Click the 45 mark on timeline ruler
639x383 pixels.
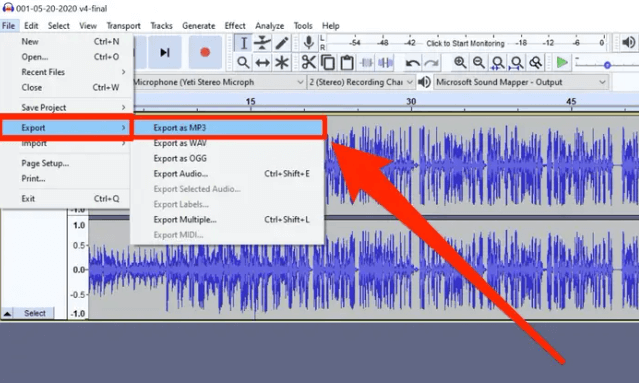571,101
